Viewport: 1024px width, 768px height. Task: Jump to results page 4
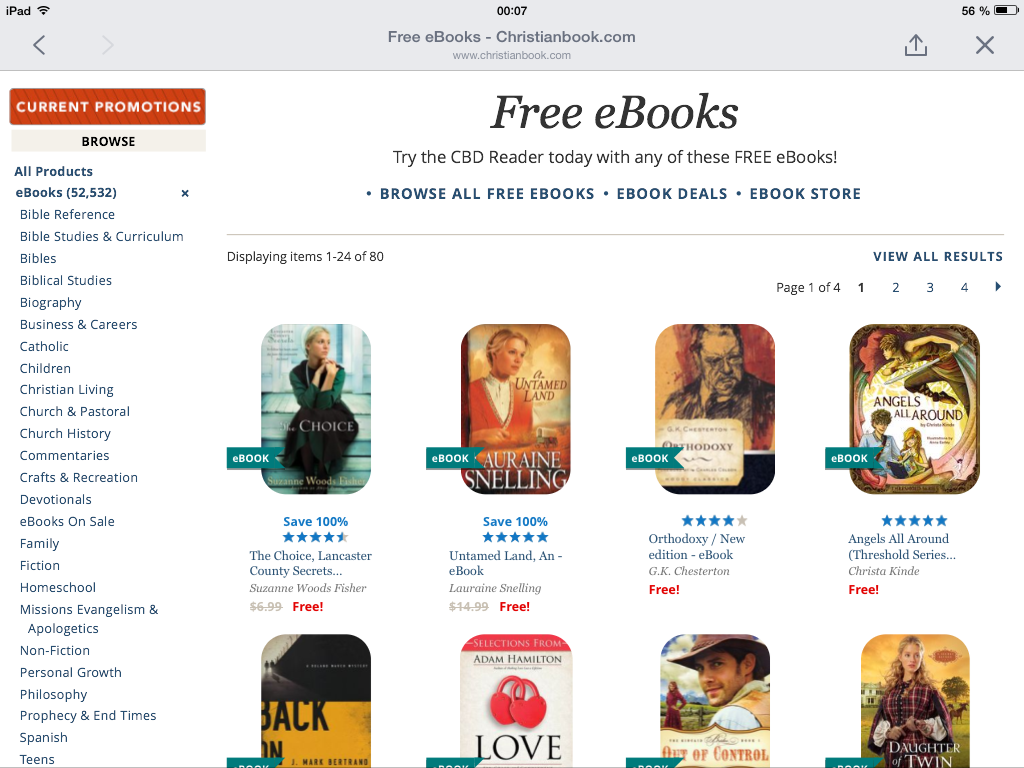pyautogui.click(x=964, y=287)
